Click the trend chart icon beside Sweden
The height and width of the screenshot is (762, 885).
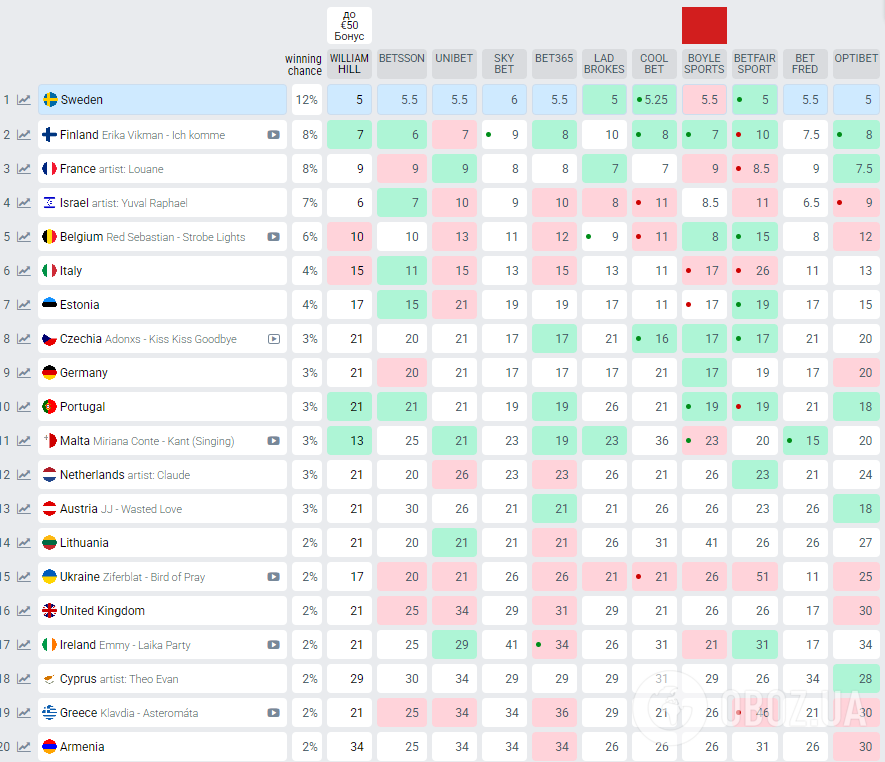click(x=24, y=100)
